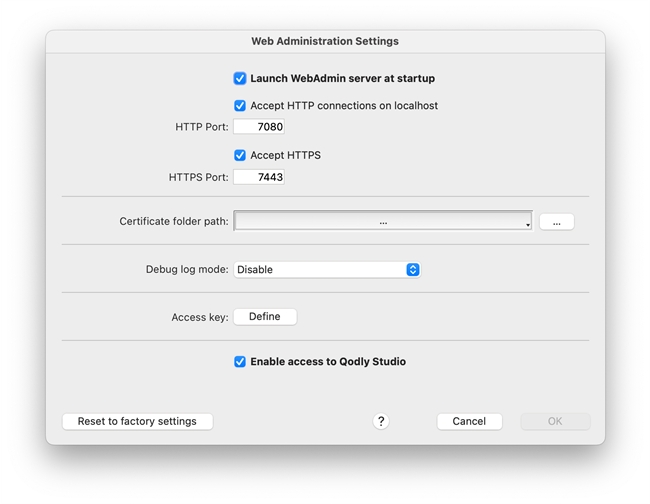Image resolution: width=650 pixels, height=504 pixels.
Task: Expand the small arrow in certificate path box
Action: (527, 225)
